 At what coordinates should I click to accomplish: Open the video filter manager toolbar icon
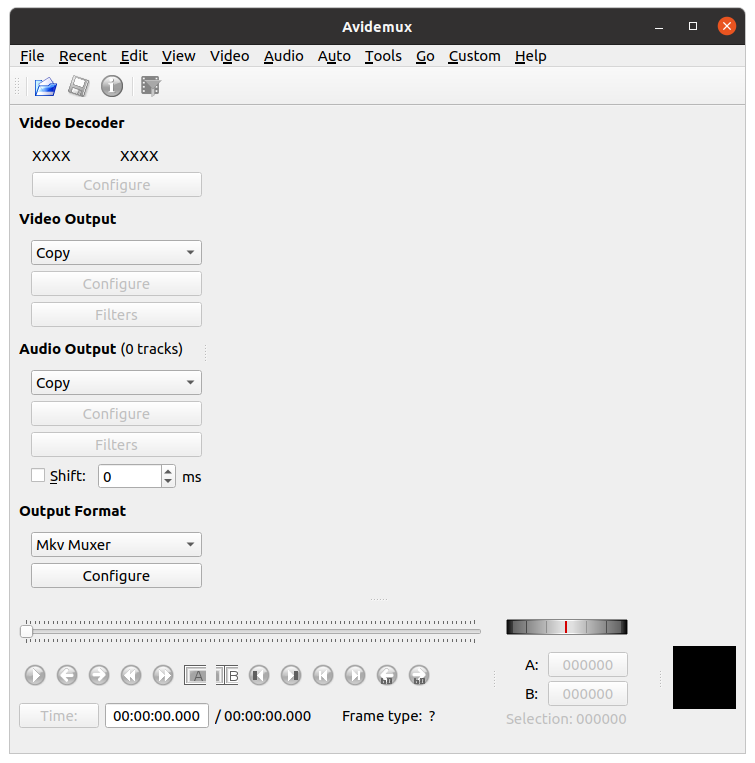tap(151, 87)
